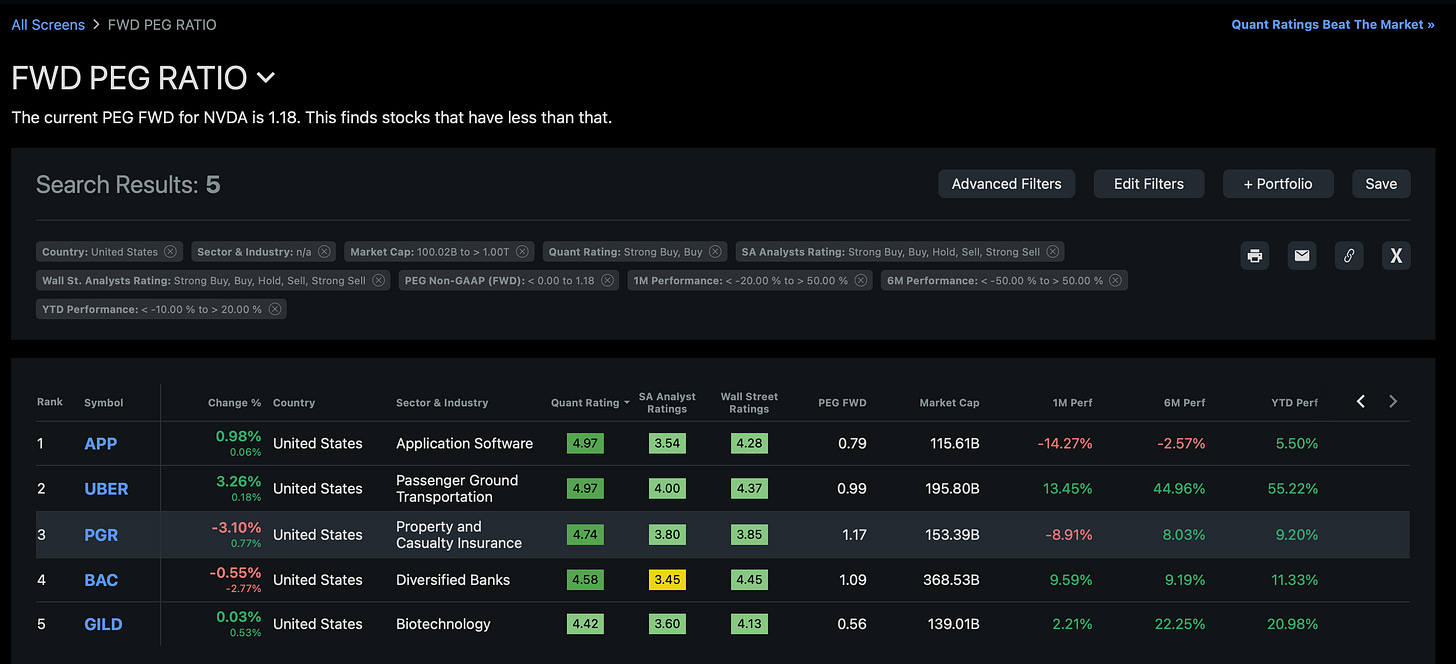Viewport: 1456px width, 664px height.
Task: Remove the PEG Non-GAAP (FWD) filter
Action: click(x=607, y=281)
